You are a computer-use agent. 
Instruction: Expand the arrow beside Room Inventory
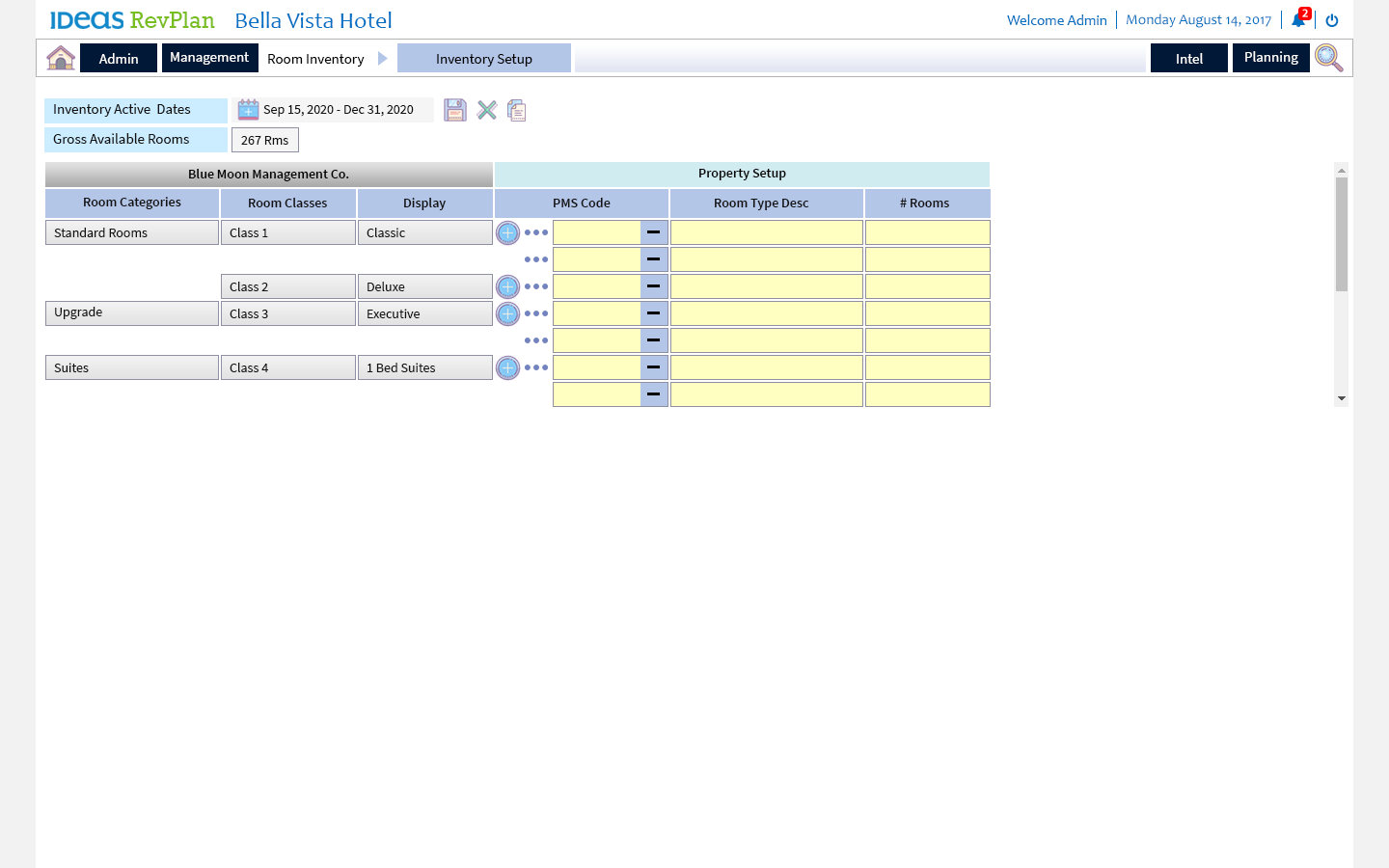pyautogui.click(x=383, y=59)
